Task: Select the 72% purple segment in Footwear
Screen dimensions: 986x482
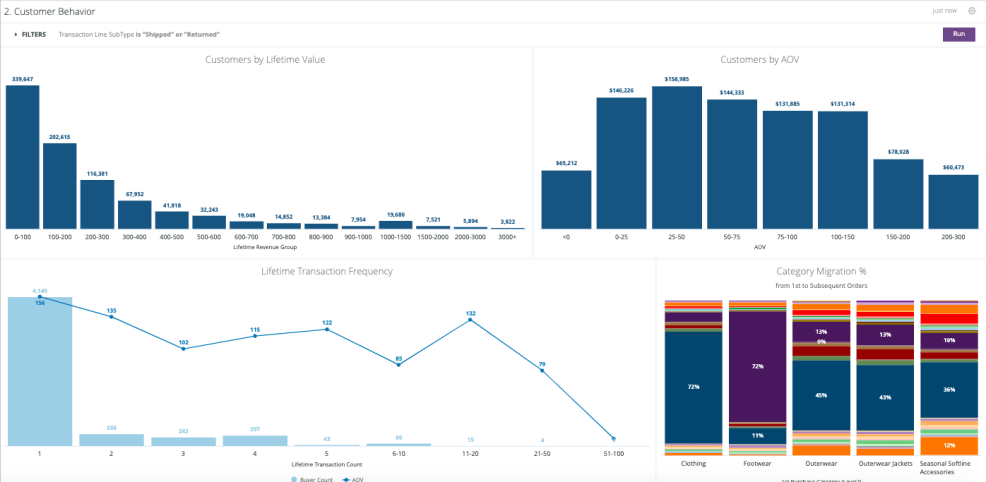Action: 758,367
